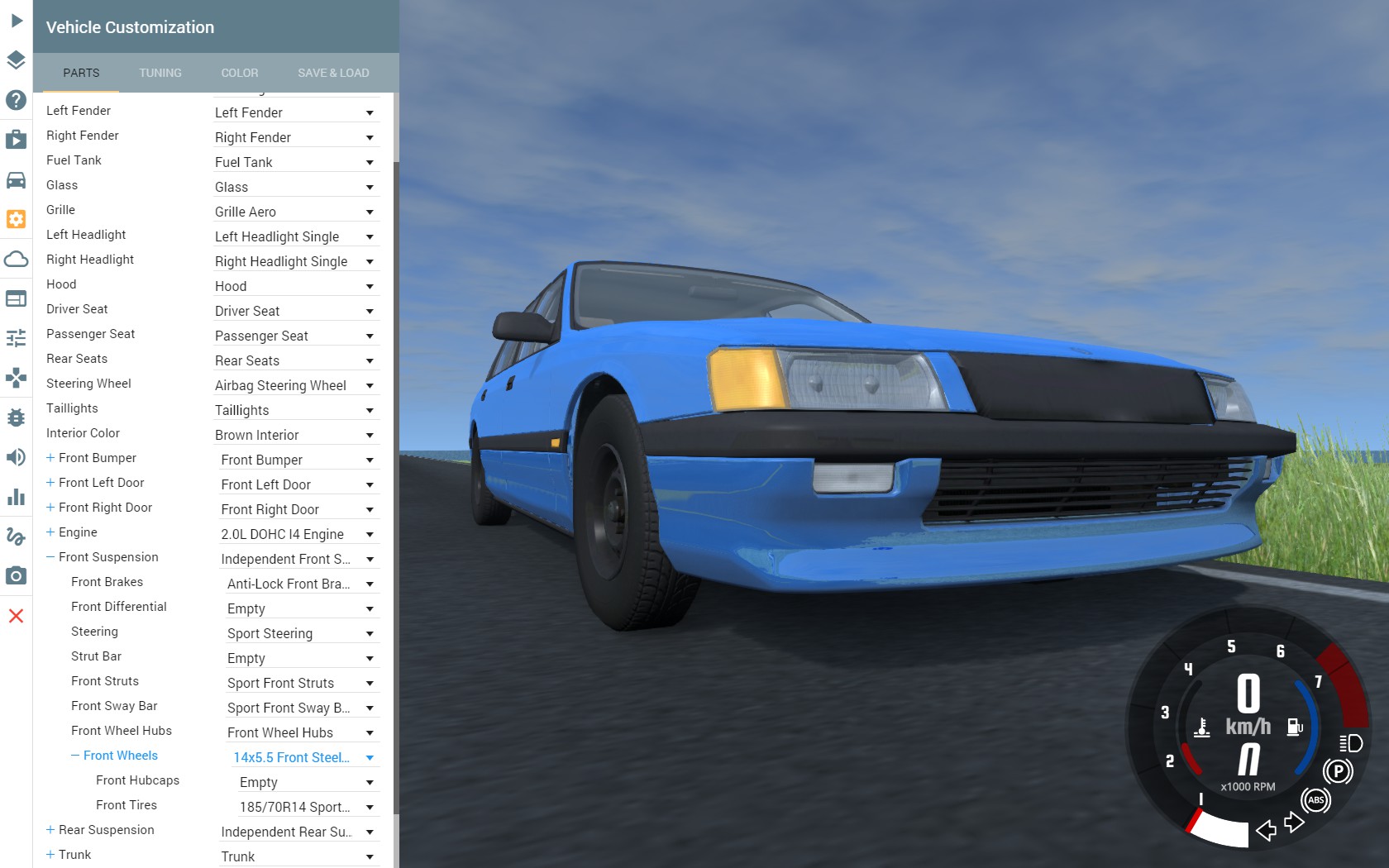
Task: Open the Right Headlight Single dropdown
Action: point(296,261)
